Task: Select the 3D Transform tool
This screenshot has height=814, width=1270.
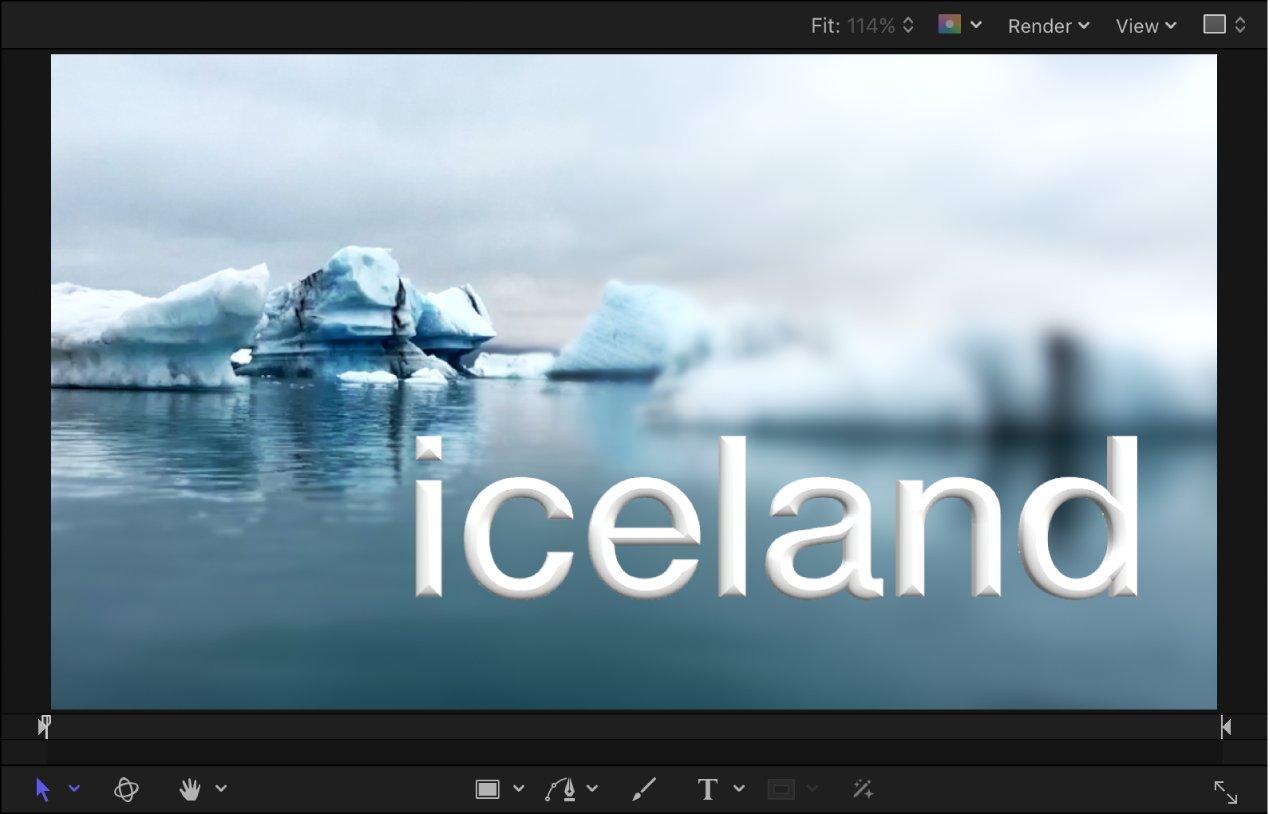Action: (127, 788)
